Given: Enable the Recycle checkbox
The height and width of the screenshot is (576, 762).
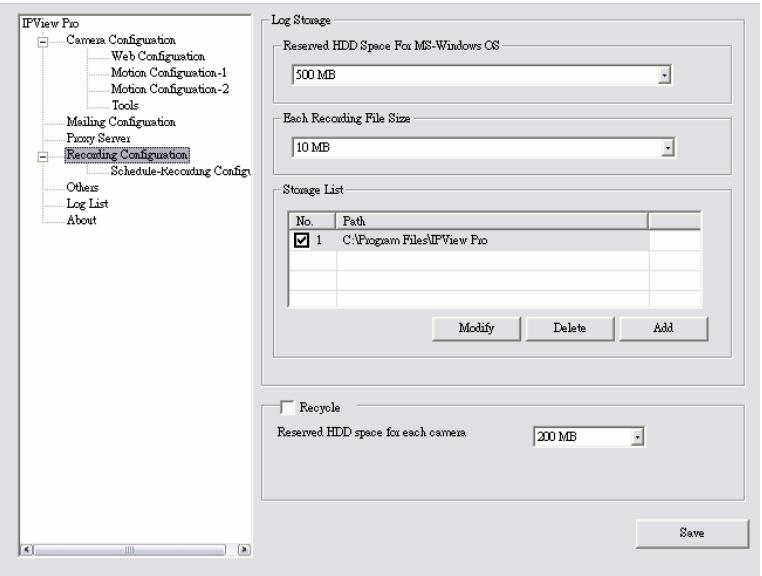Looking at the screenshot, I should pyautogui.click(x=287, y=407).
